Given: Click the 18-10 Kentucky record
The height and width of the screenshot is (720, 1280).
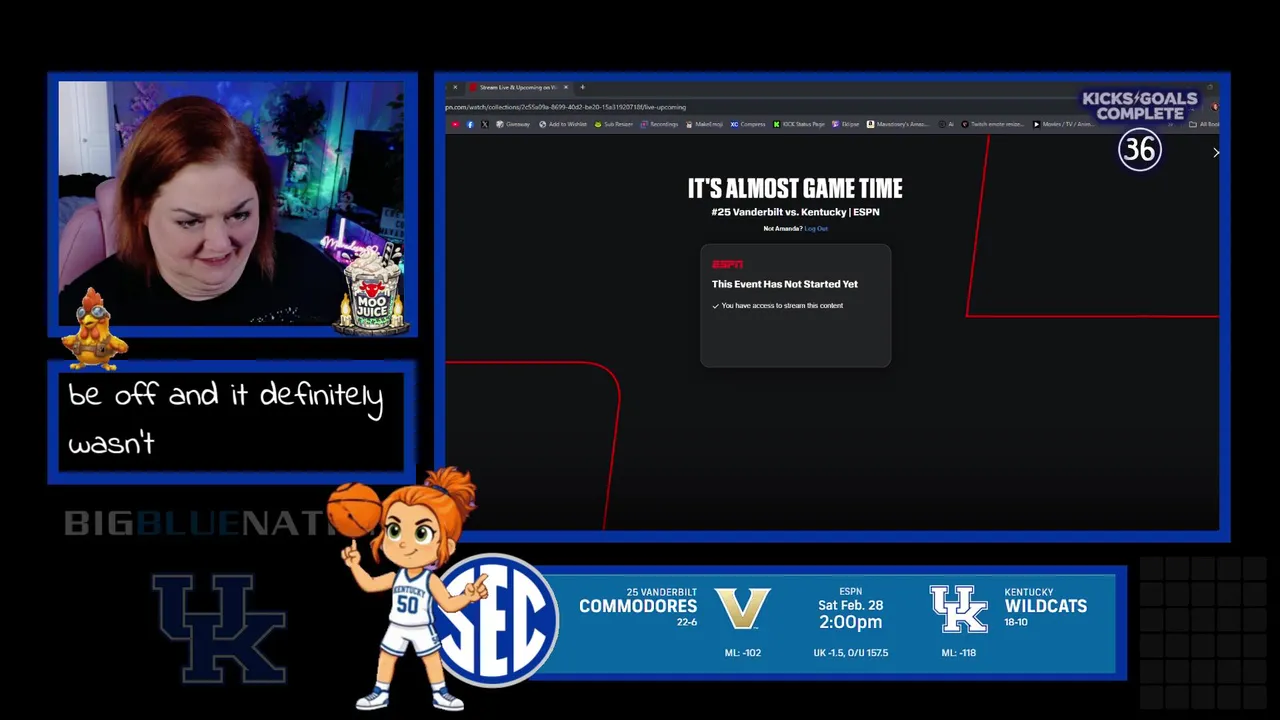Looking at the screenshot, I should [1016, 622].
